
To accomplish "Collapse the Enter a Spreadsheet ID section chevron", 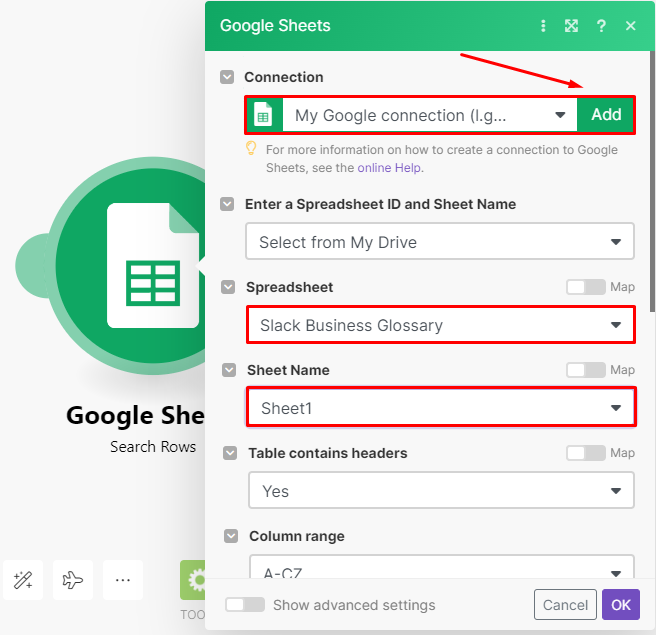I will 227,204.
